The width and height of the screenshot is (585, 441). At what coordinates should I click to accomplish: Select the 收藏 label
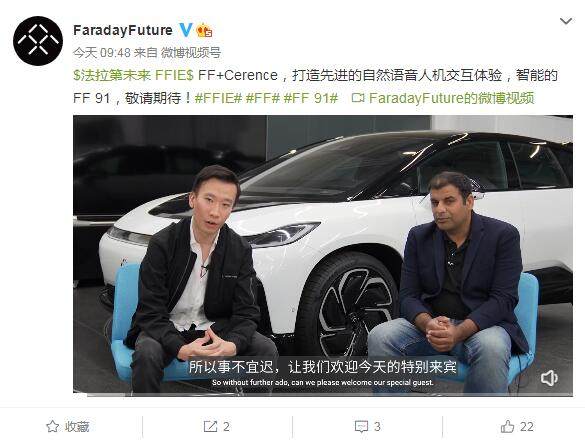click(x=77, y=426)
